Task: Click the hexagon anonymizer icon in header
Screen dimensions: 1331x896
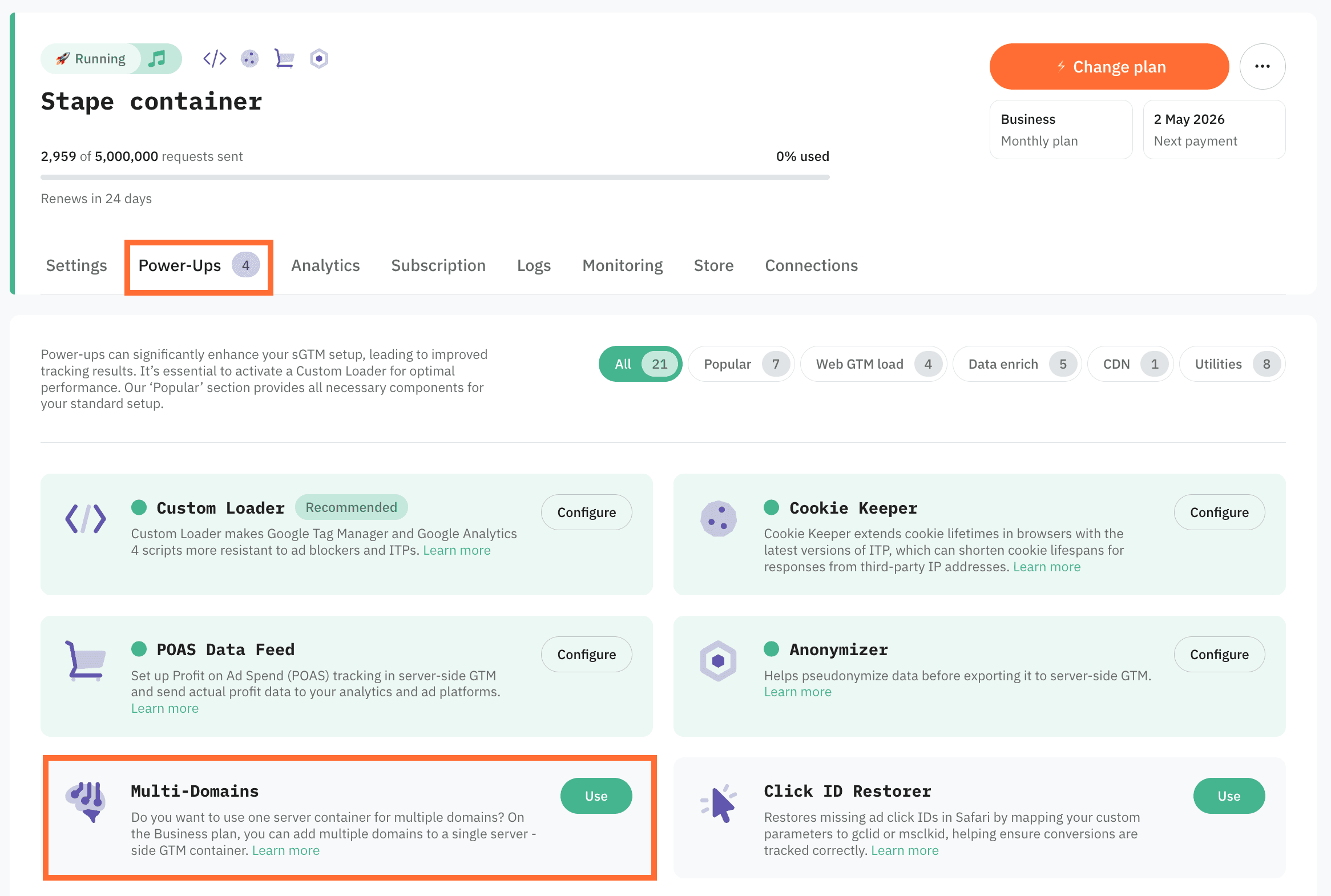Action: click(x=319, y=58)
